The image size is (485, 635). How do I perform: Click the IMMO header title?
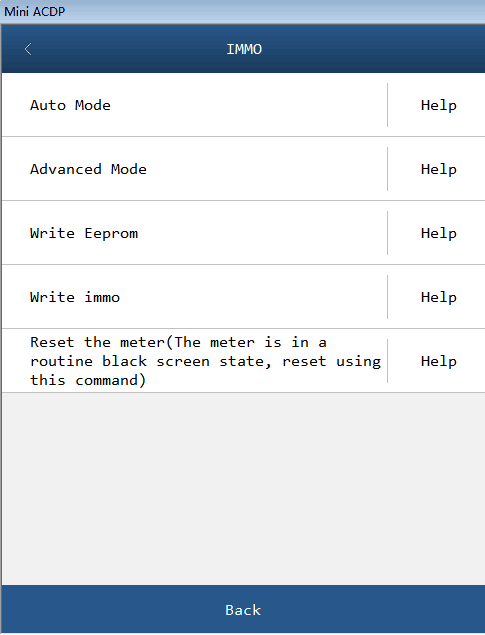click(244, 49)
